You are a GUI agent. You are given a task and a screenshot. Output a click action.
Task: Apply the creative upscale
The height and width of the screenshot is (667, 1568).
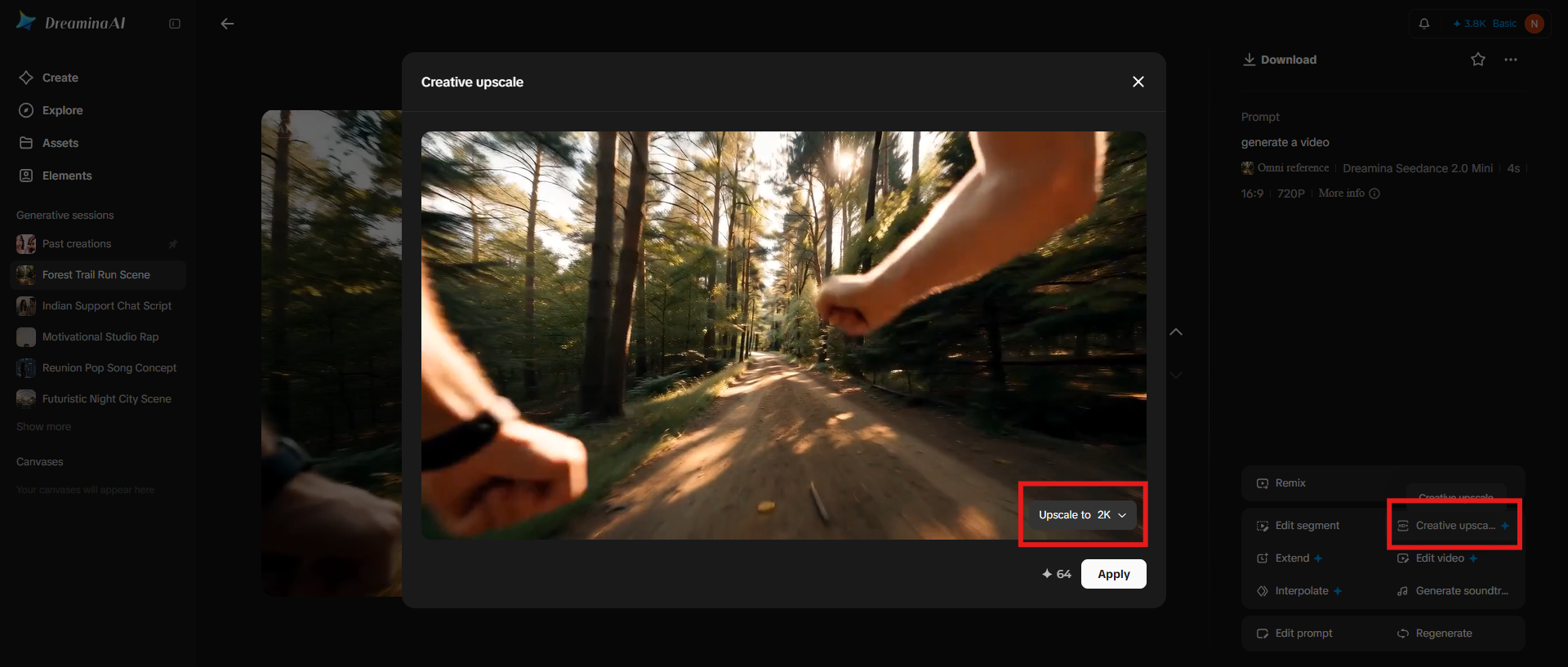(x=1114, y=574)
